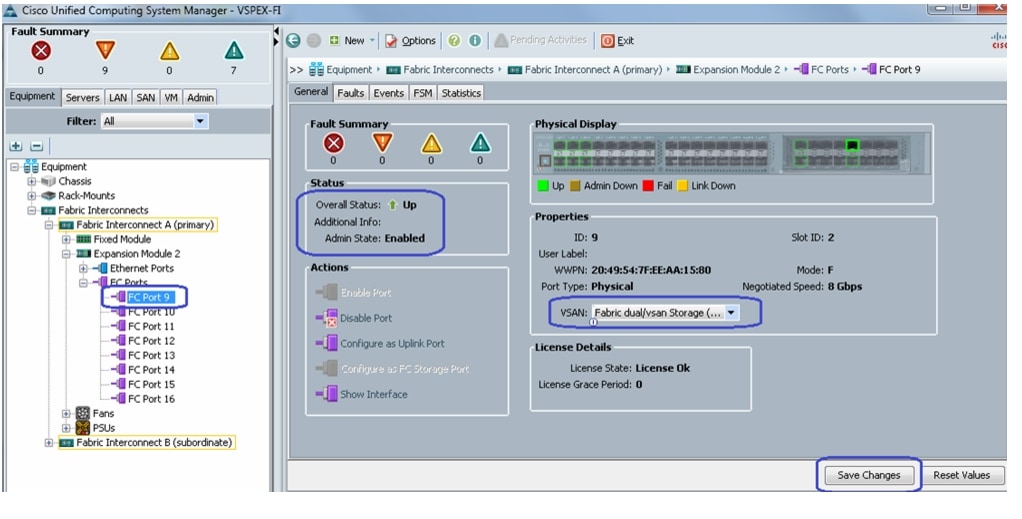The image size is (1022, 519).
Task: Expand all tree nodes with plus button
Action: 16,146
